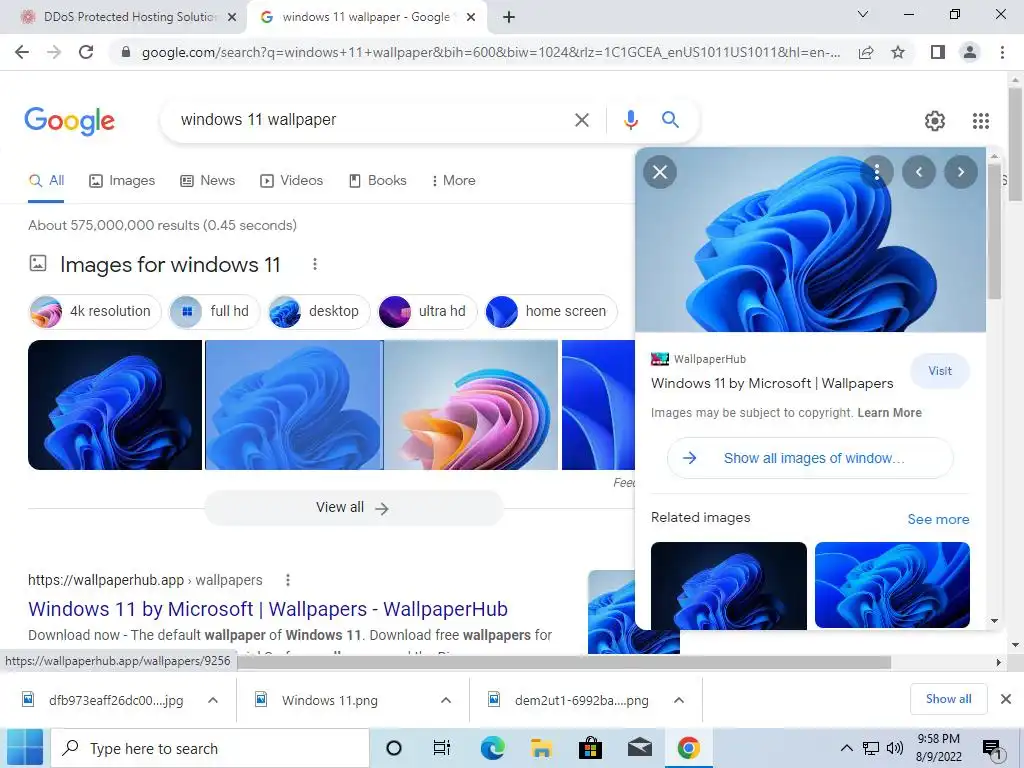The height and width of the screenshot is (768, 1024).
Task: Close the downloads bar
Action: pyautogui.click(x=1006, y=699)
